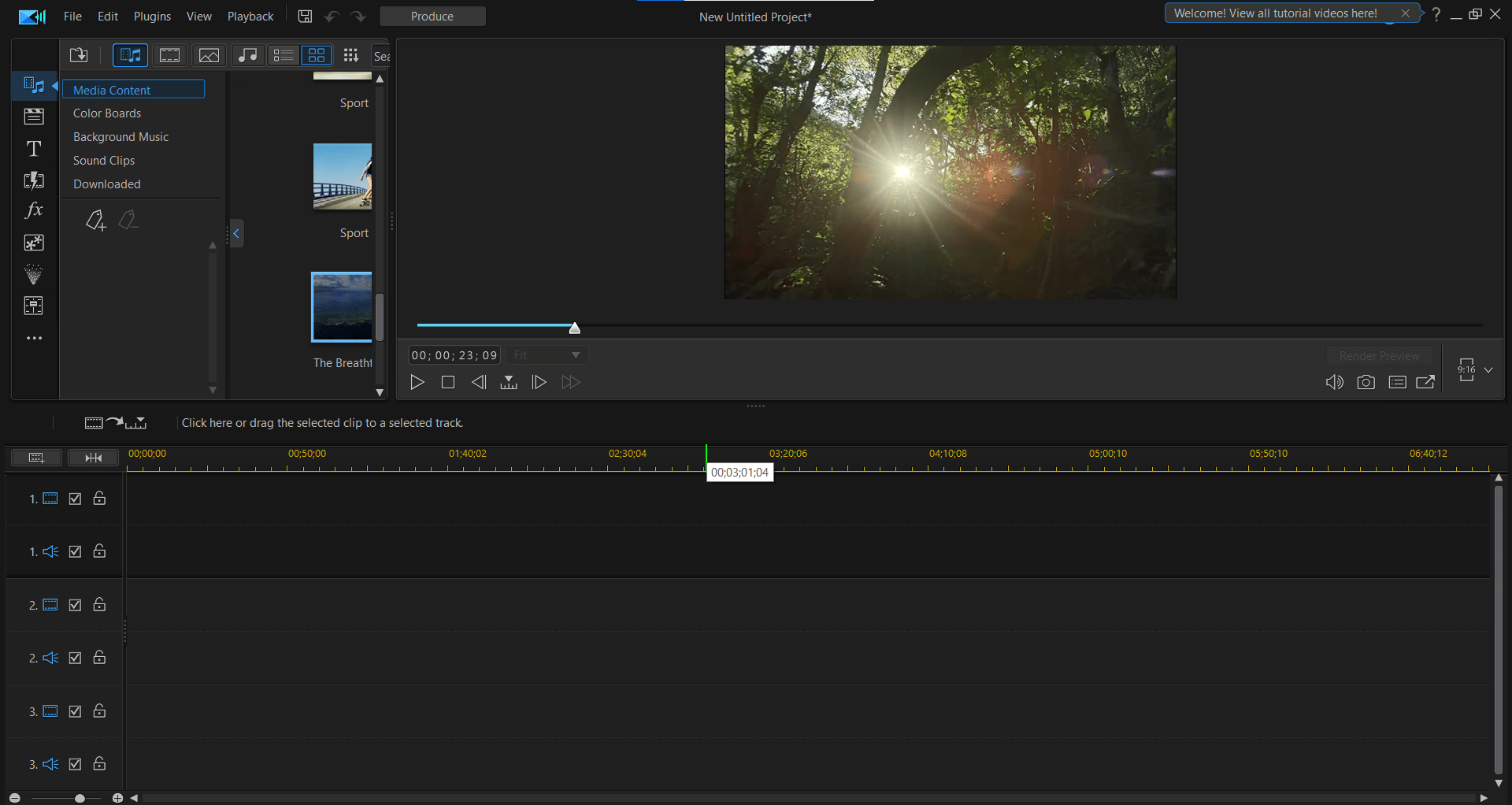The width and height of the screenshot is (1512, 805).
Task: Click the Produce button
Action: pyautogui.click(x=432, y=16)
